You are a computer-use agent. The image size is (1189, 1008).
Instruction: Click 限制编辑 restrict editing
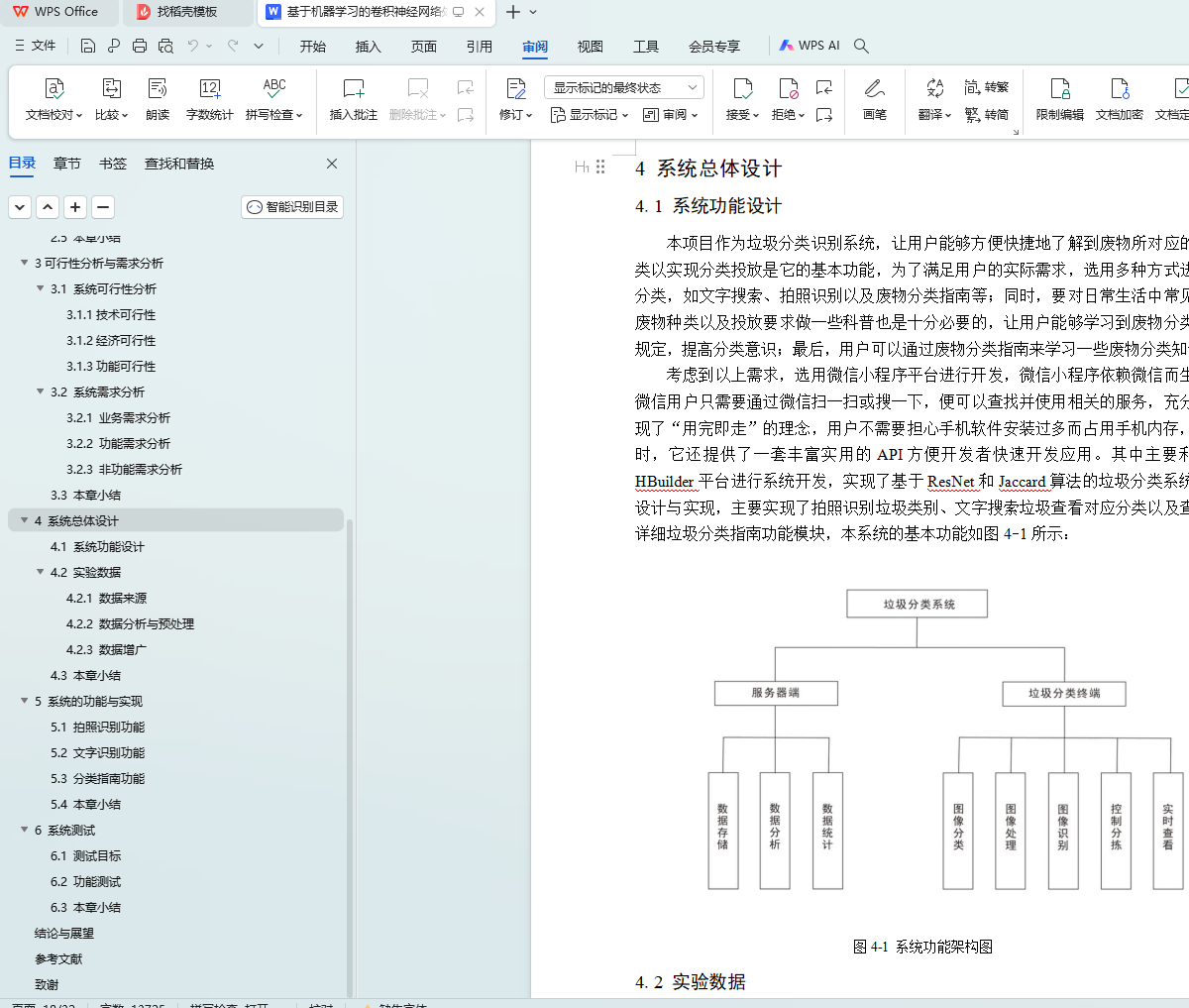pyautogui.click(x=1060, y=100)
